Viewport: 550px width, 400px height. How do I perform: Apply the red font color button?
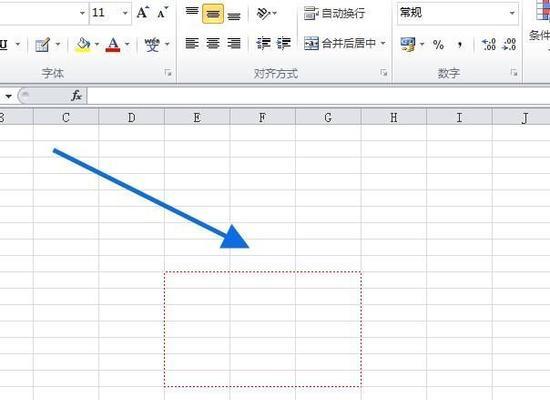113,45
